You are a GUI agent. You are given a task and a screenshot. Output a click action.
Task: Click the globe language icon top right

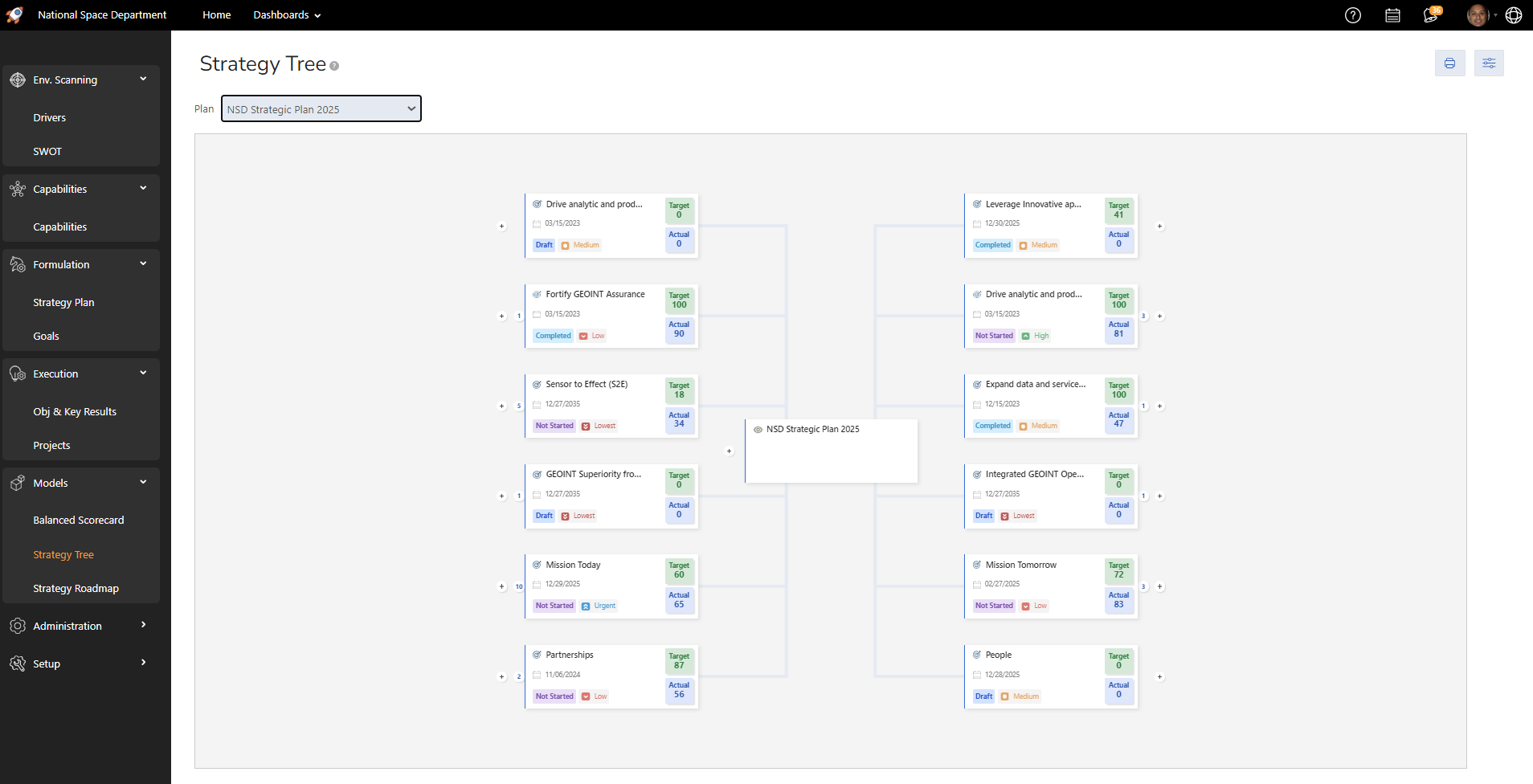[x=1514, y=15]
